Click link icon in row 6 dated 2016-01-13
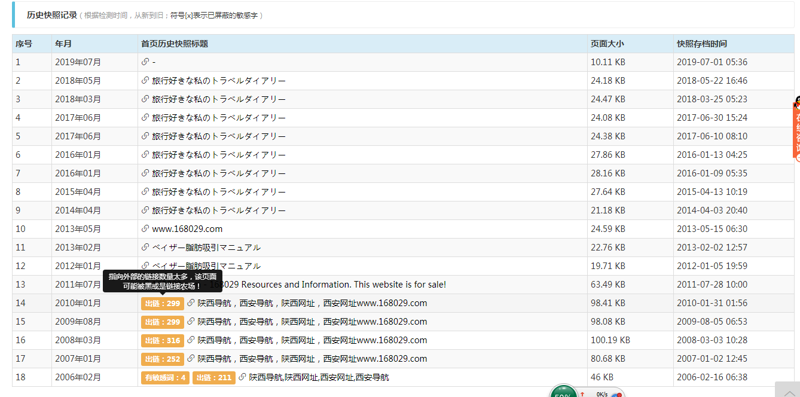800x397 pixels. pyautogui.click(x=145, y=155)
